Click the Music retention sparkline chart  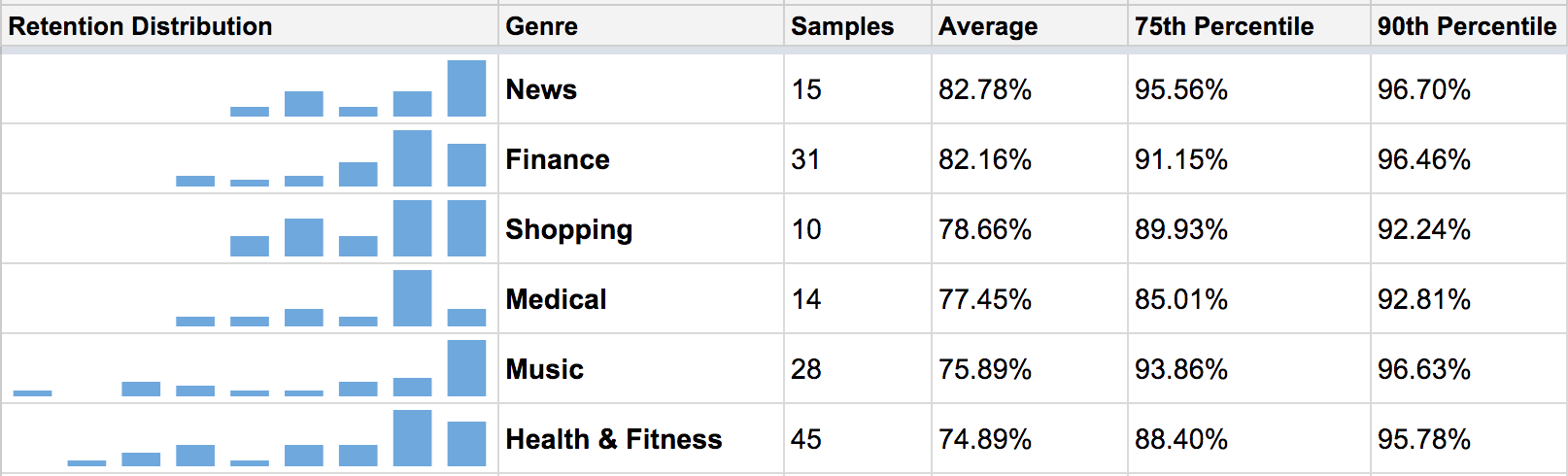point(250,369)
